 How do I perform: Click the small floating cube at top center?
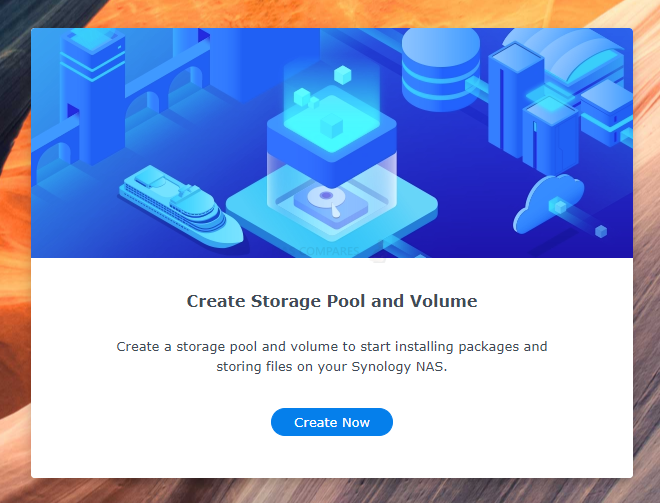click(342, 75)
